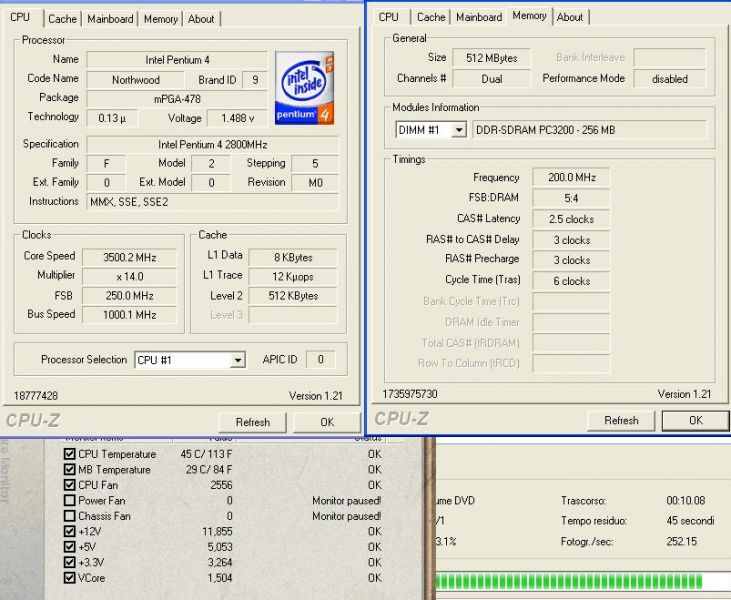The width and height of the screenshot is (731, 600).
Task: Click the DDR-SDRAM PC3200 - 256 MB field
Action: (589, 130)
